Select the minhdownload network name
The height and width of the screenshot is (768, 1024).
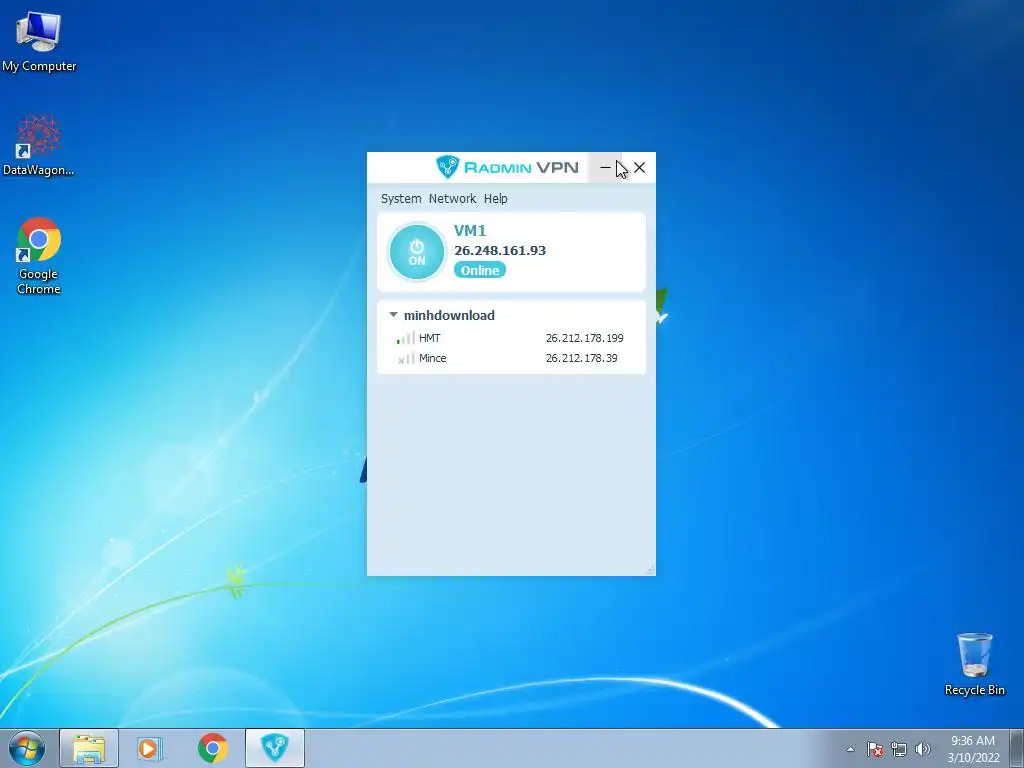coord(449,315)
